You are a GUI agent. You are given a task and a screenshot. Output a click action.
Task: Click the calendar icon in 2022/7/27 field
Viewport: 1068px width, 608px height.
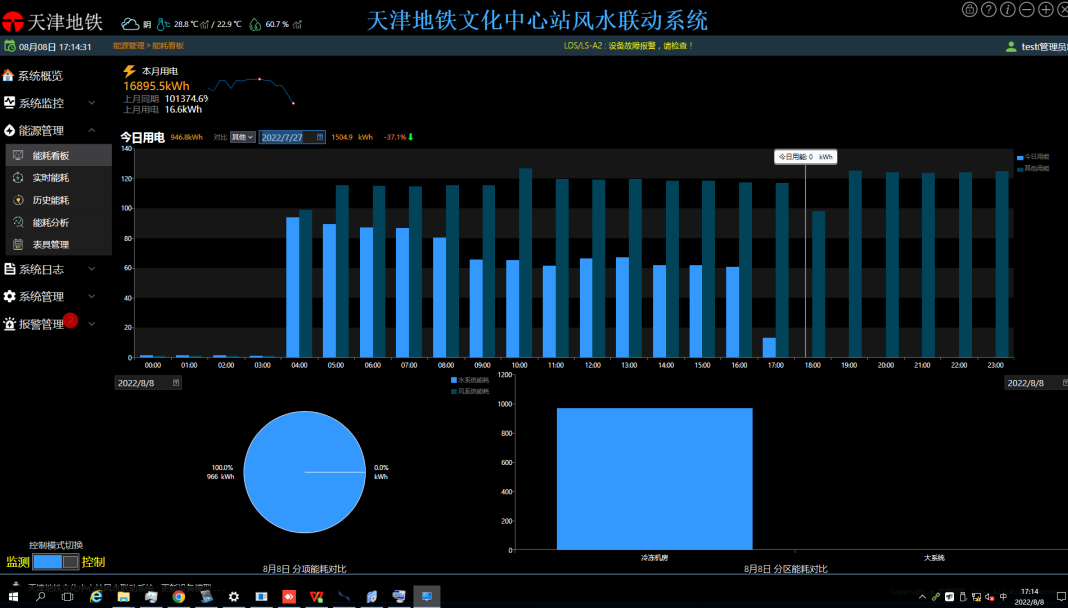pyautogui.click(x=320, y=137)
